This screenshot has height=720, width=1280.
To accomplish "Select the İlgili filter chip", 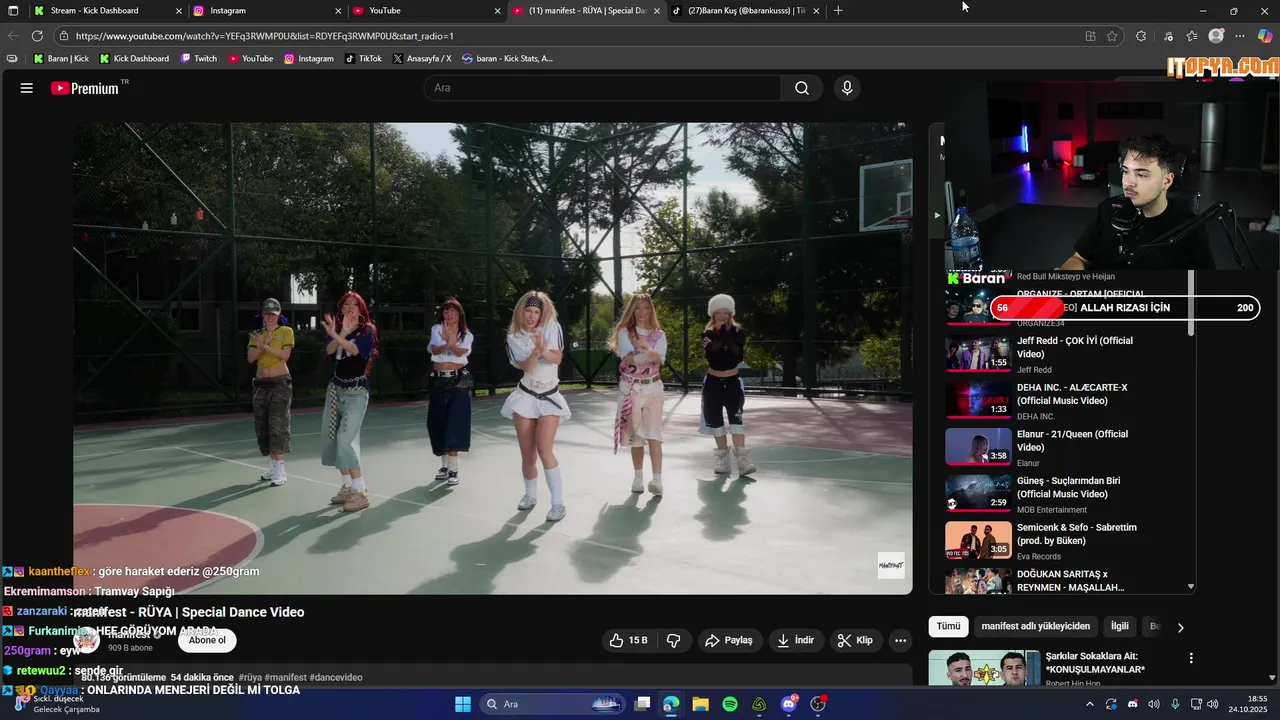I will (x=1120, y=626).
